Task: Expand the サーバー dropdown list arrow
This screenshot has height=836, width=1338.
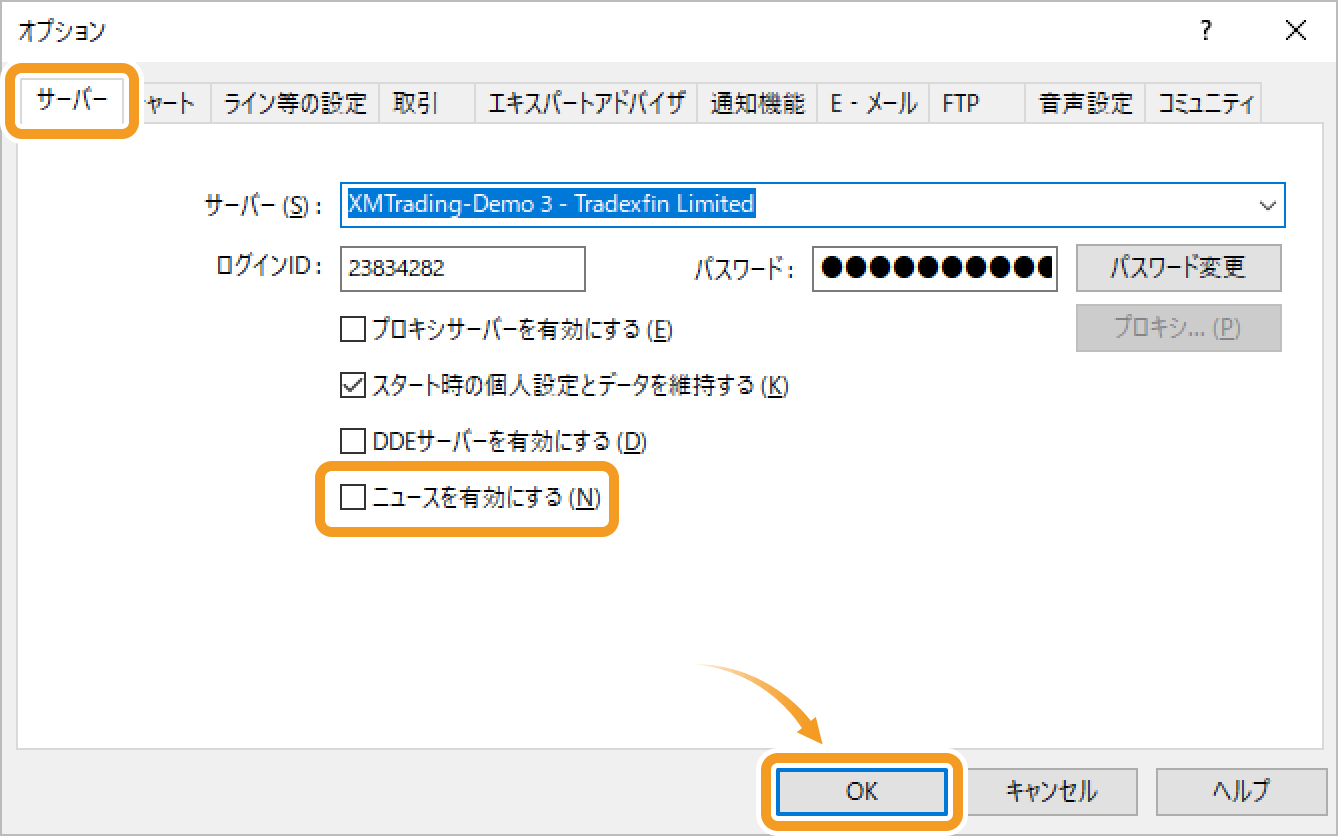Action: pyautogui.click(x=1268, y=205)
